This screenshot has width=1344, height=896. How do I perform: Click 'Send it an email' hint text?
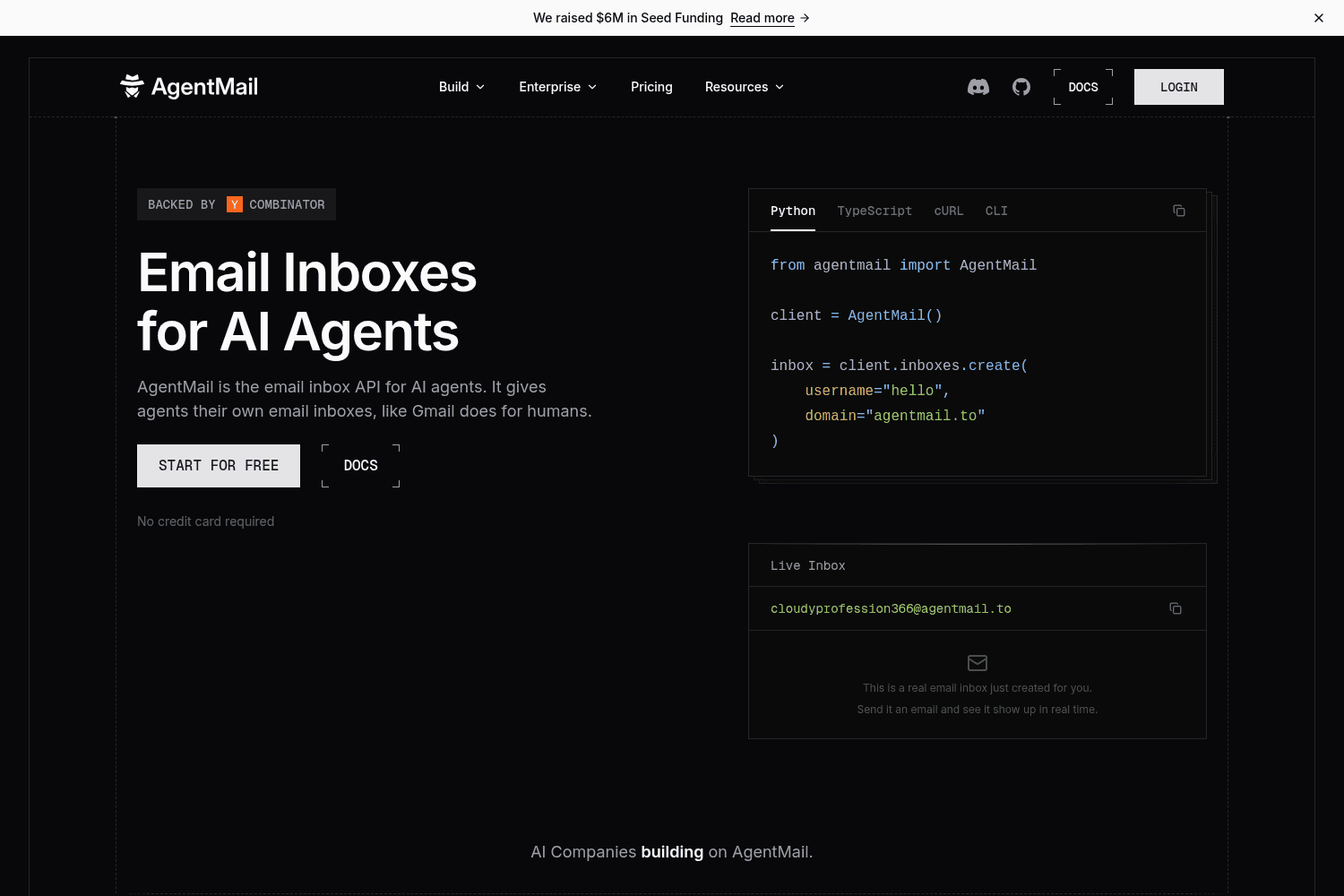(978, 710)
